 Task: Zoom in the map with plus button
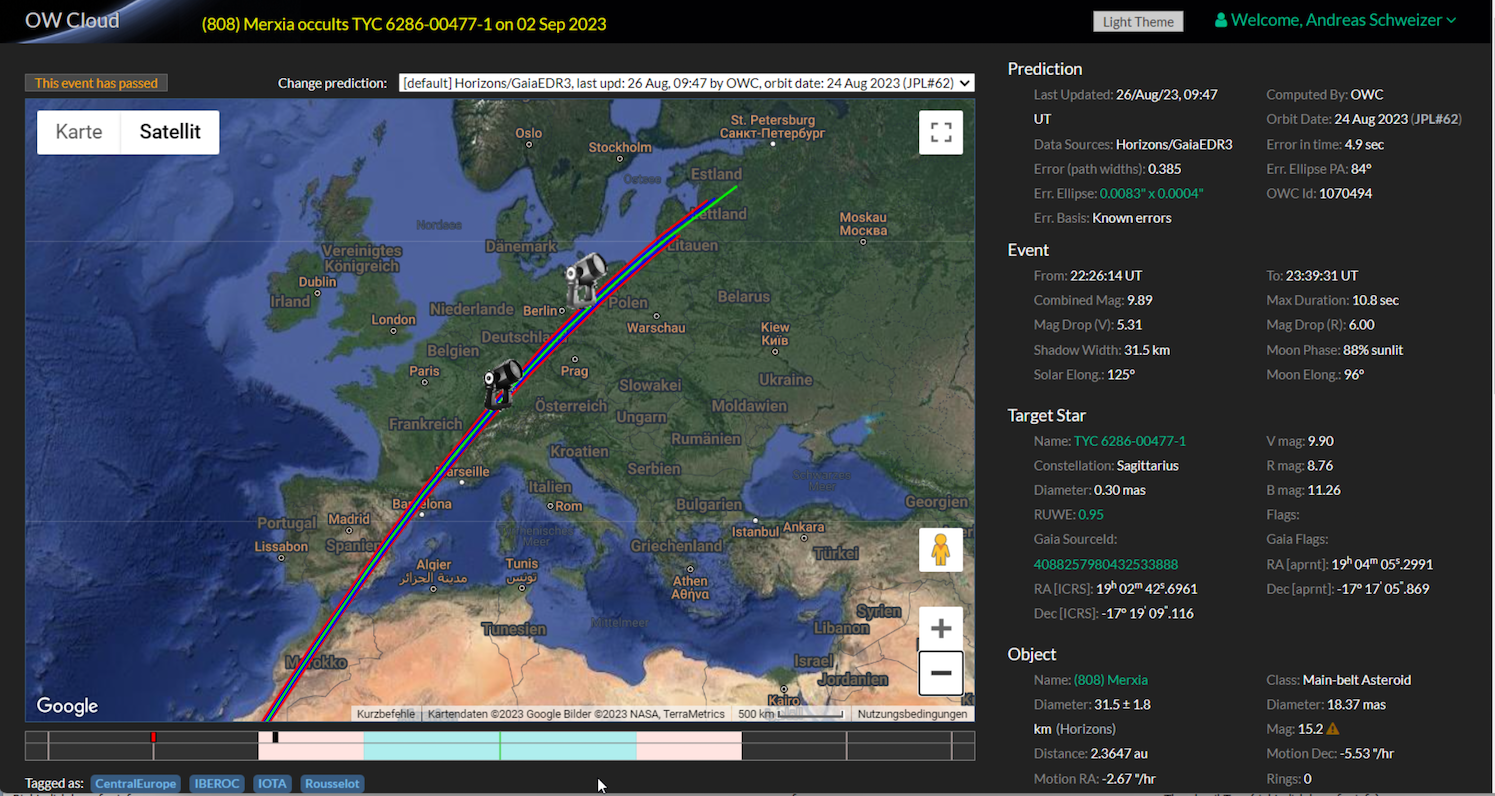pos(940,628)
